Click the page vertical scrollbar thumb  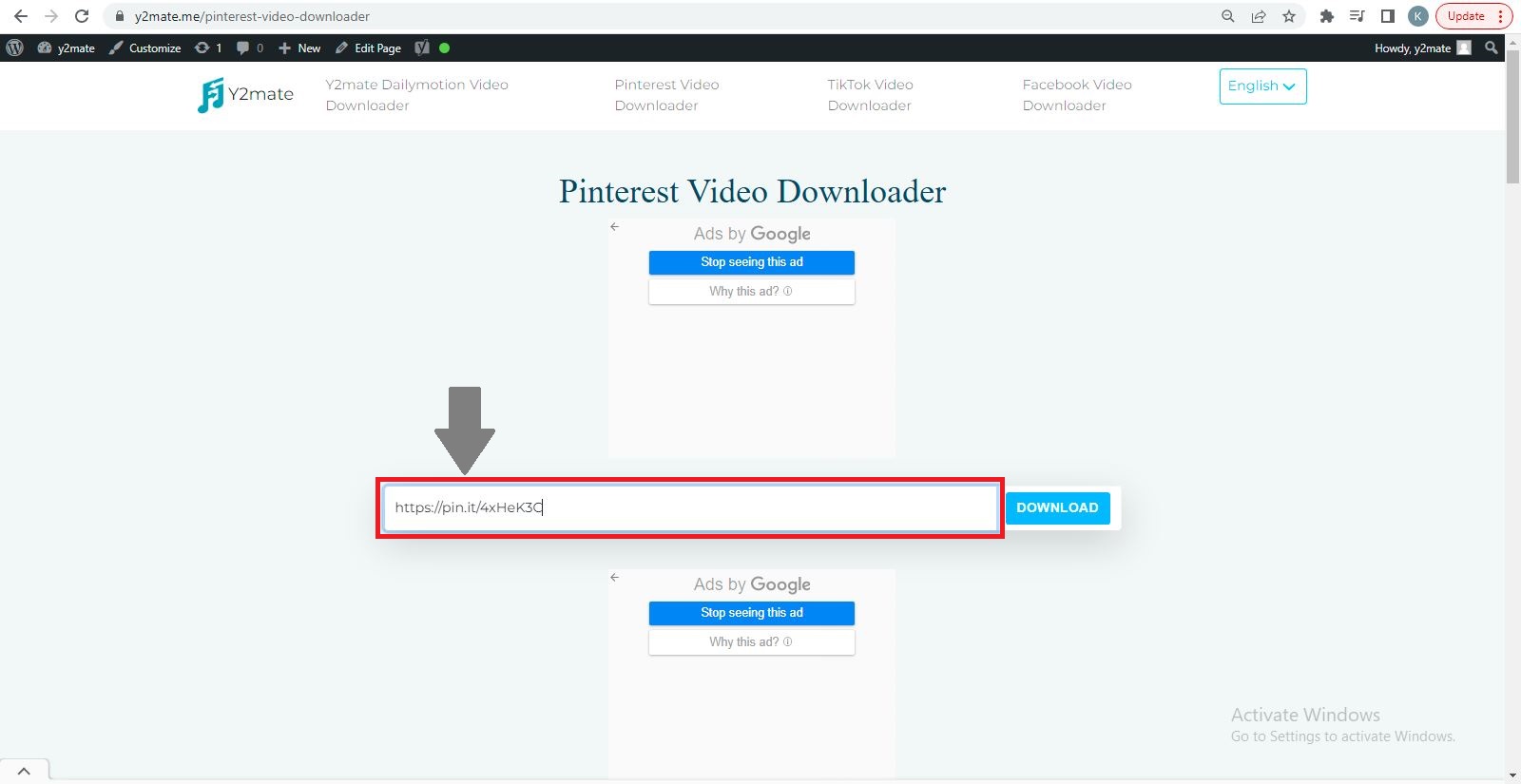click(1512, 117)
